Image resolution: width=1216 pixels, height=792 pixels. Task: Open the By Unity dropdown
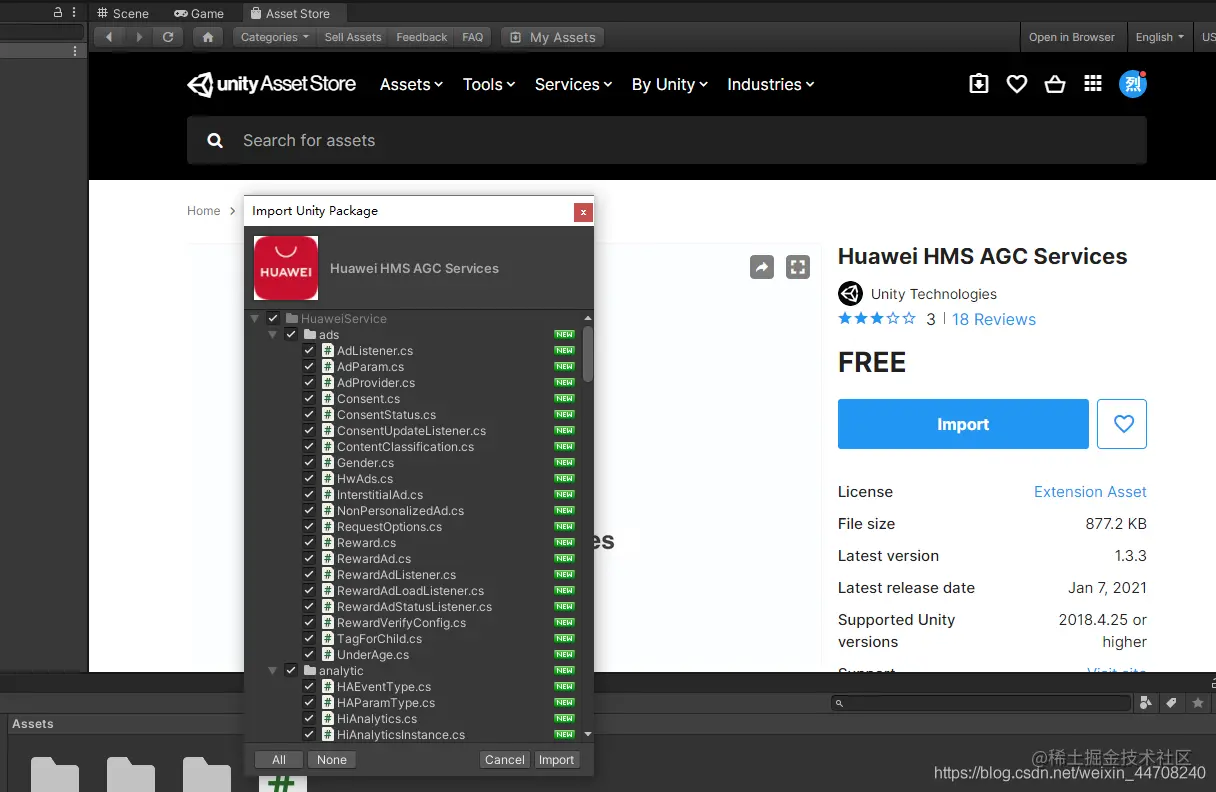pos(670,85)
